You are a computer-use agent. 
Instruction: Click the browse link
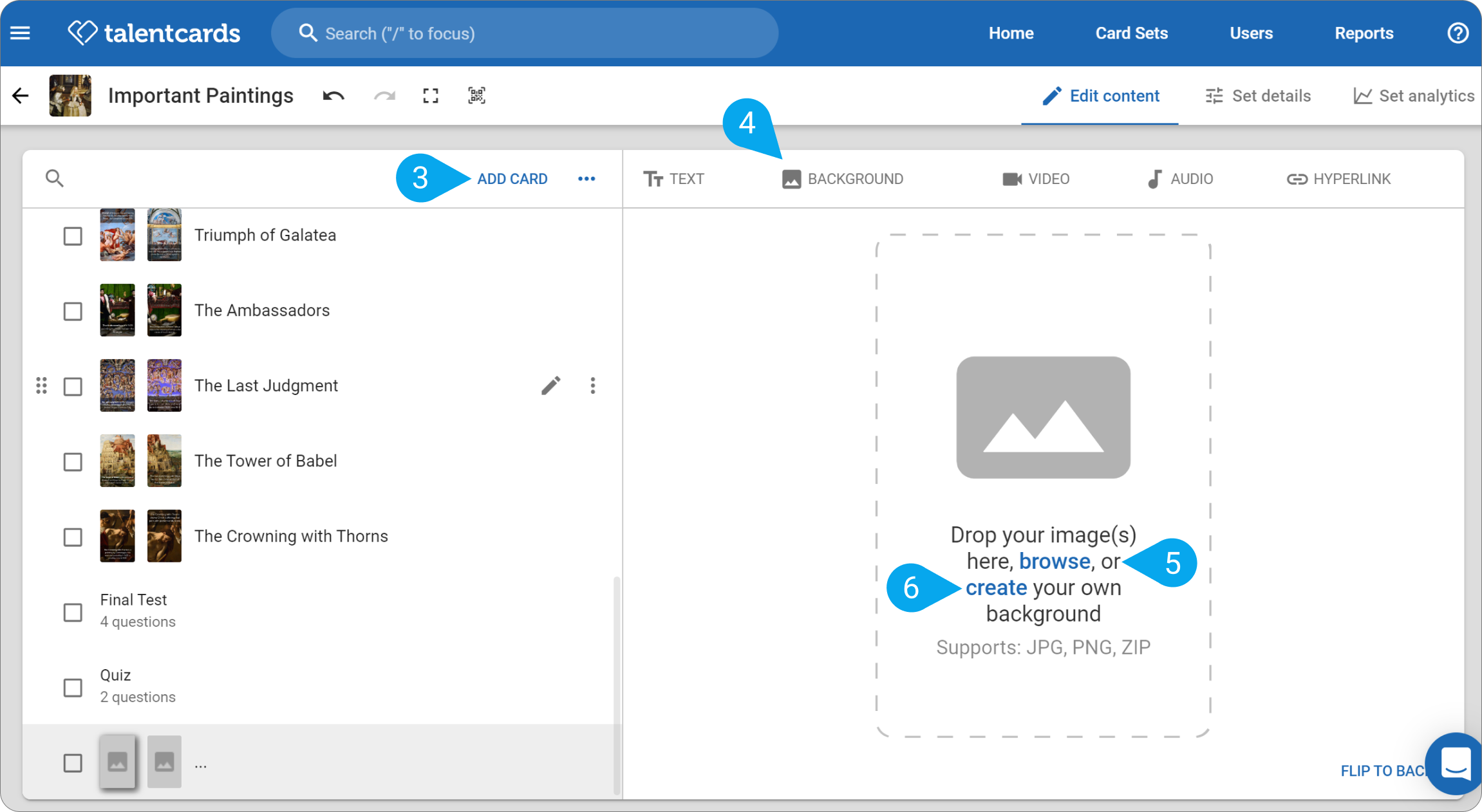pyautogui.click(x=1055, y=561)
